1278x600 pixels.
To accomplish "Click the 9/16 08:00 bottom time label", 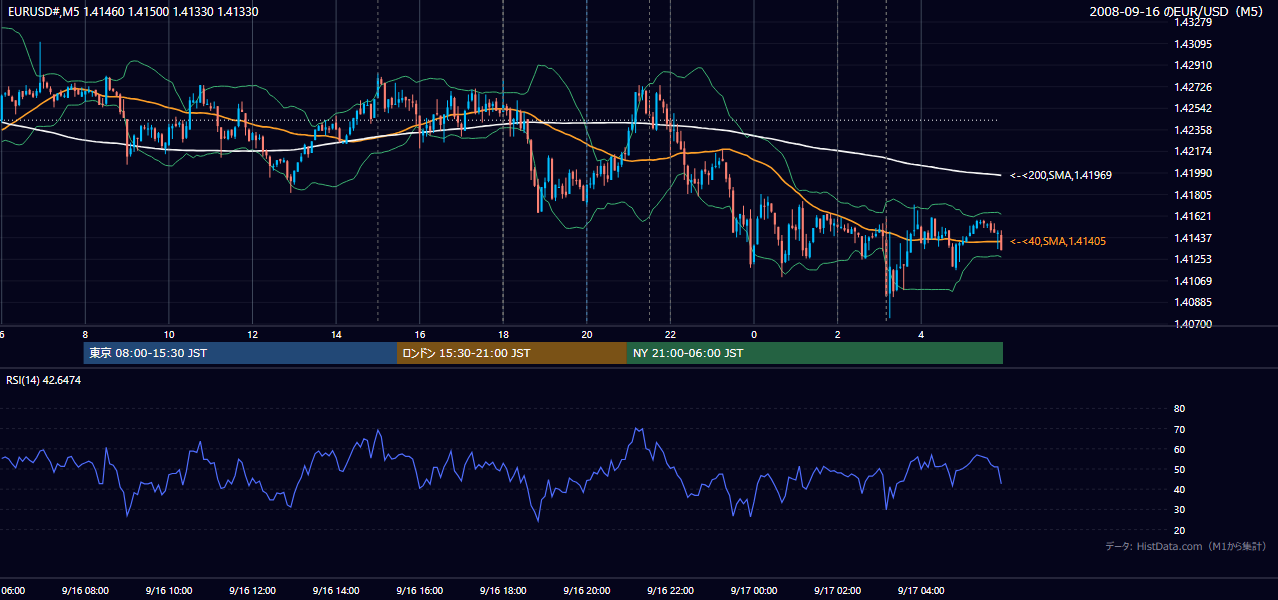I will (x=84, y=591).
